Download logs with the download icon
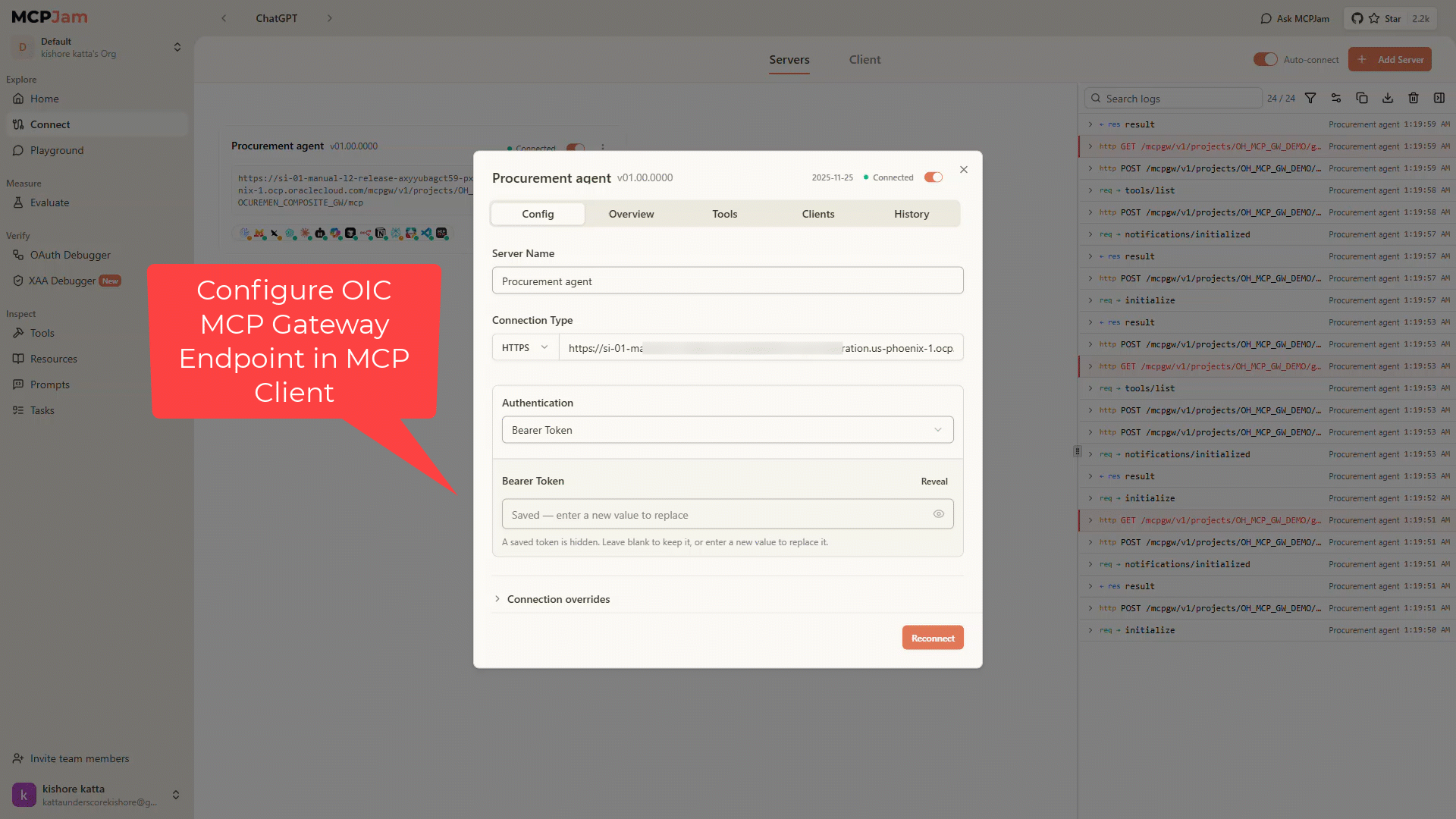The width and height of the screenshot is (1456, 819). click(1388, 99)
